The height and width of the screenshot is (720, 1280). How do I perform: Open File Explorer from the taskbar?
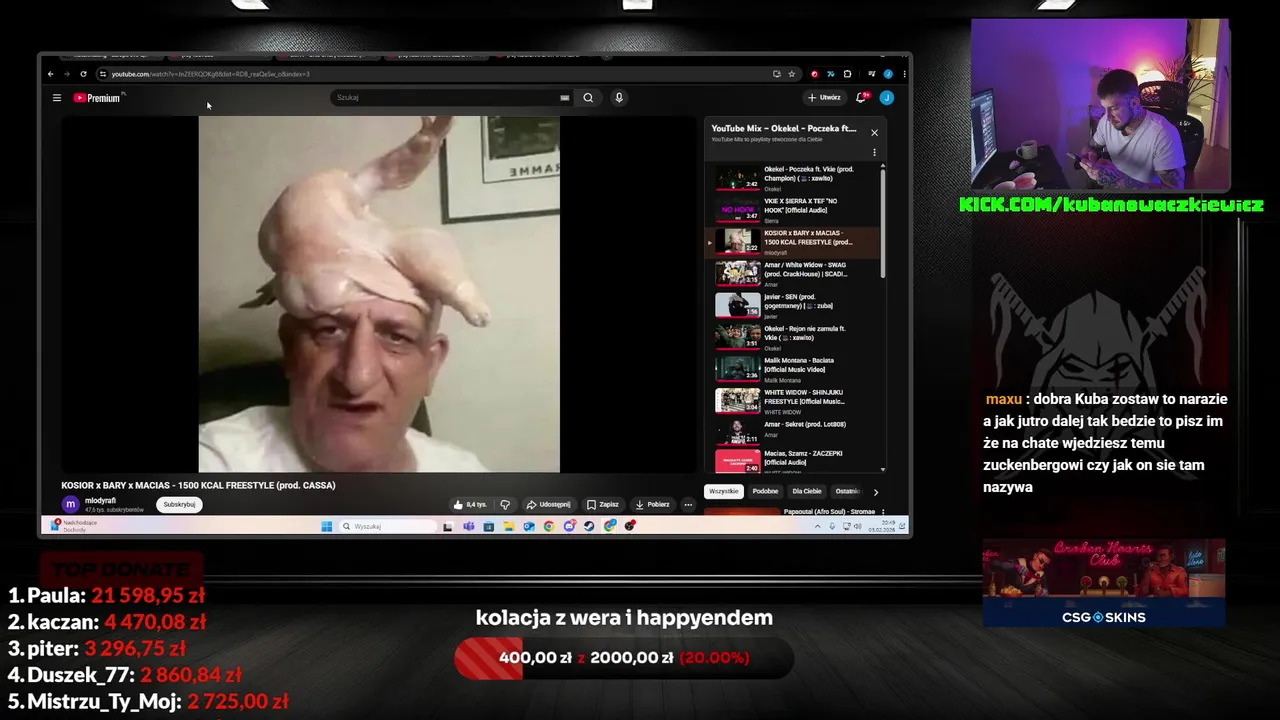[509, 526]
